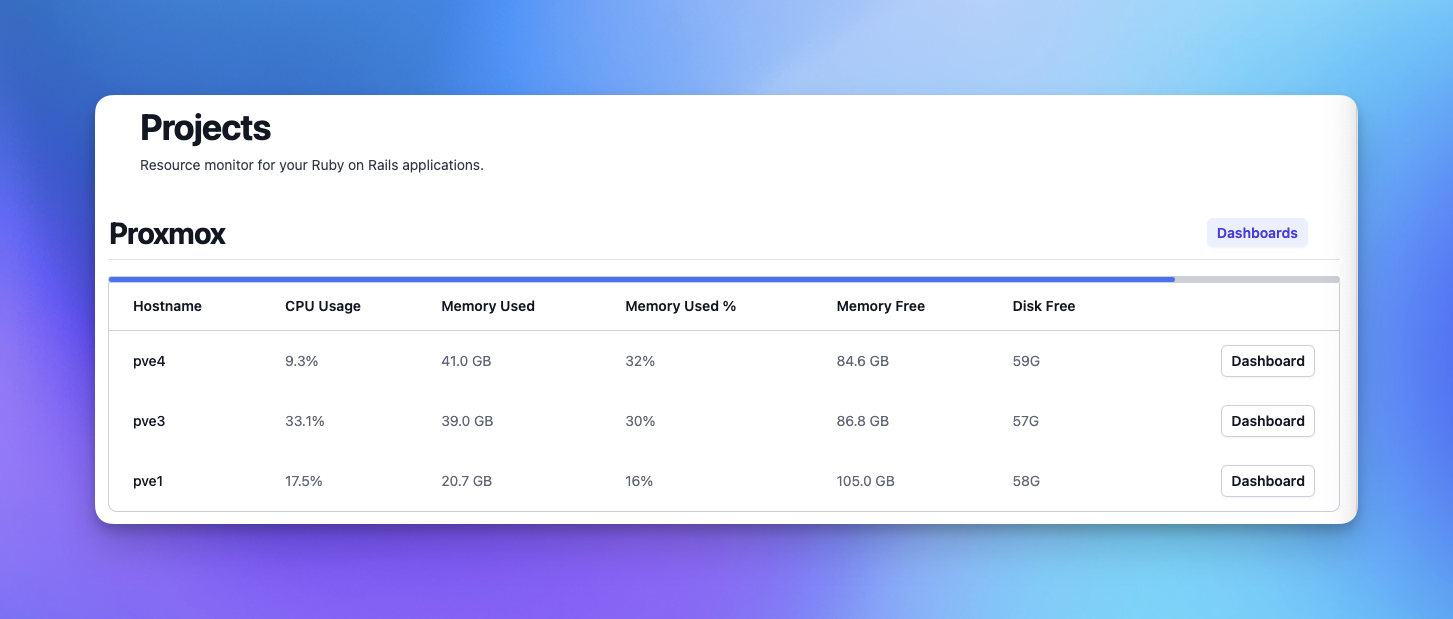Viewport: 1453px width, 619px height.
Task: Click the 58G disk free value
Action: [1026, 481]
